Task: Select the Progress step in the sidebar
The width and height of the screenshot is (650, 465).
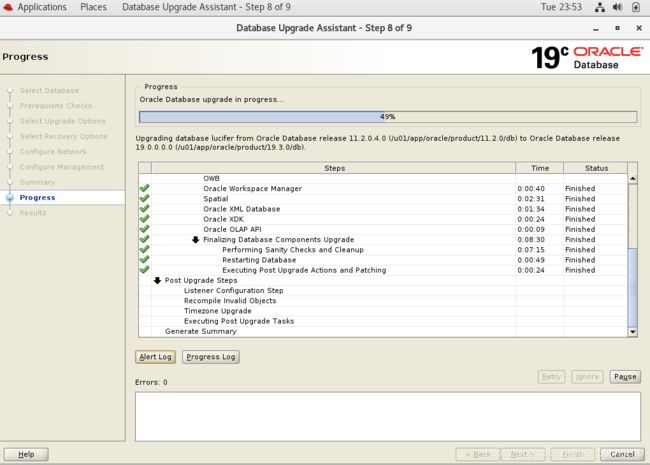Action: click(37, 197)
